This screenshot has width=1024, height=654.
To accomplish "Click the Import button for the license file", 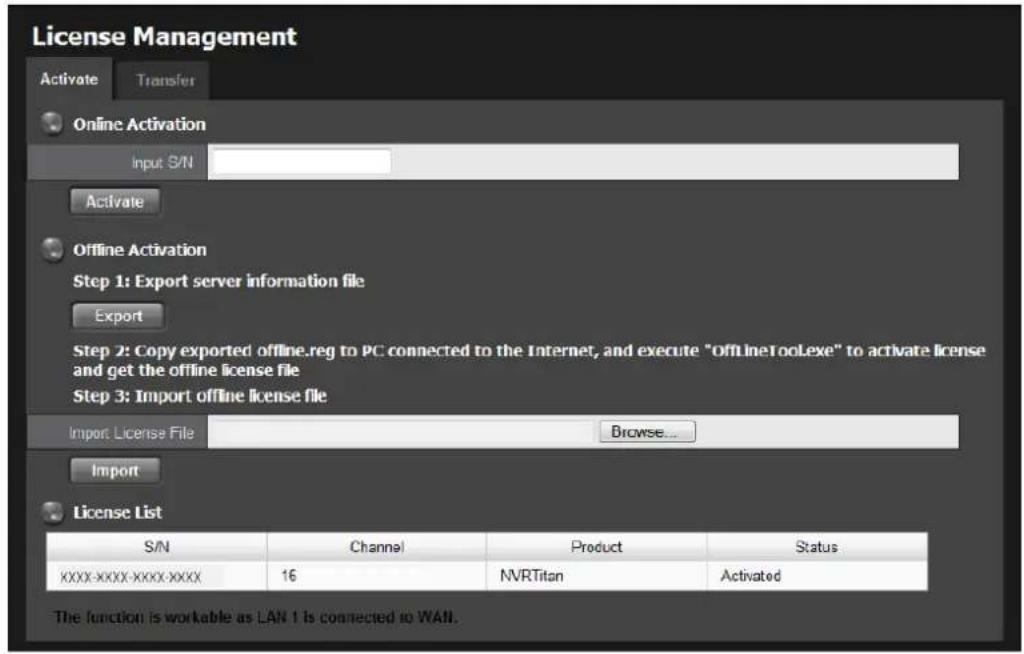I will coord(115,470).
